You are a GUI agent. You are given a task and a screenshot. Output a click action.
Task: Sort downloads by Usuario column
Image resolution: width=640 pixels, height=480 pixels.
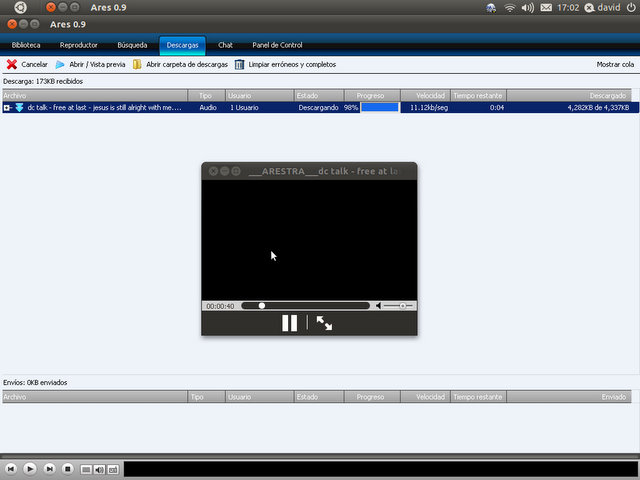[260, 96]
